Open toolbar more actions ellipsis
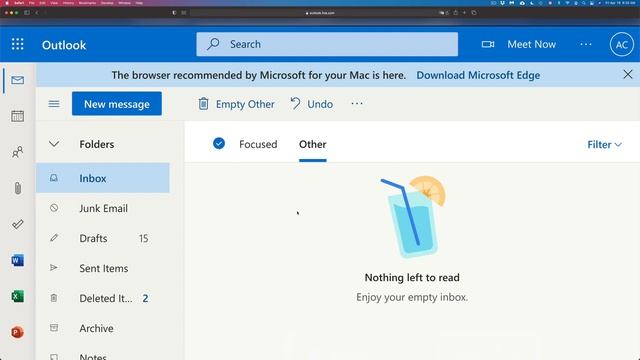Screen dimensions: 640x360 pos(357,104)
